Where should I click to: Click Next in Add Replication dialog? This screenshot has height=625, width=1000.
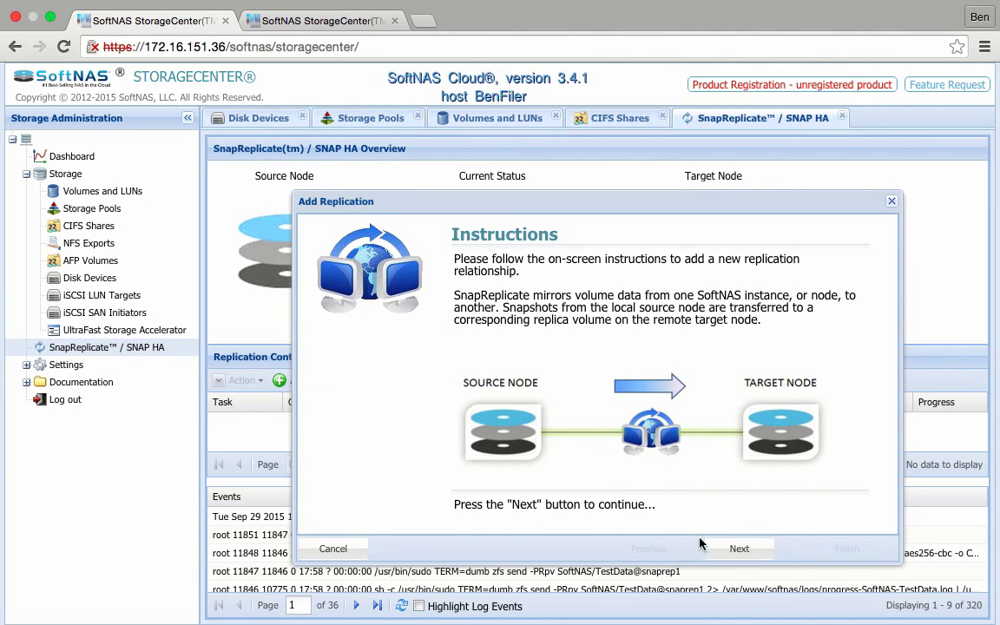point(739,548)
